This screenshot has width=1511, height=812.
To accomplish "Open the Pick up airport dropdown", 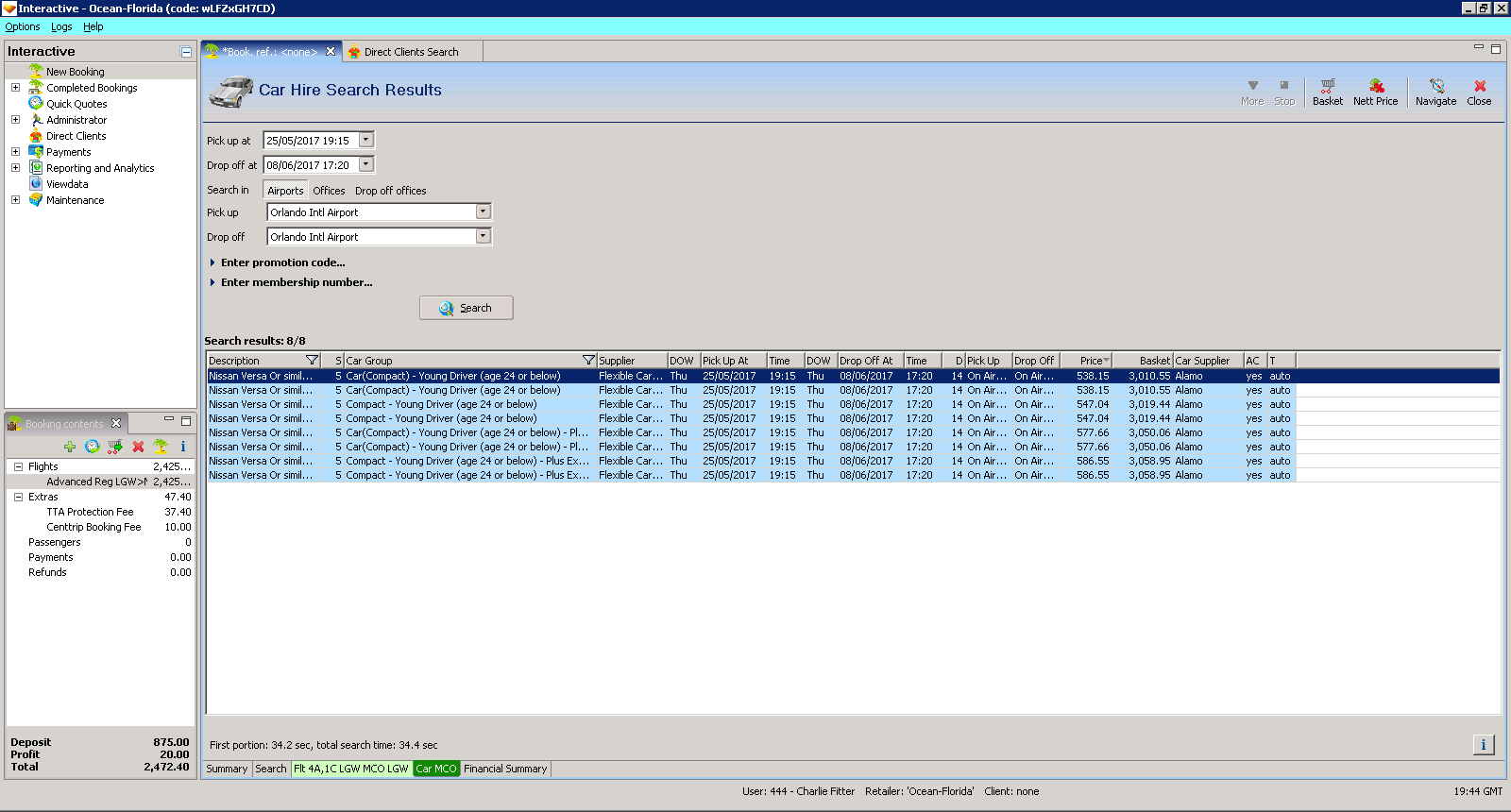I will pyautogui.click(x=483, y=211).
